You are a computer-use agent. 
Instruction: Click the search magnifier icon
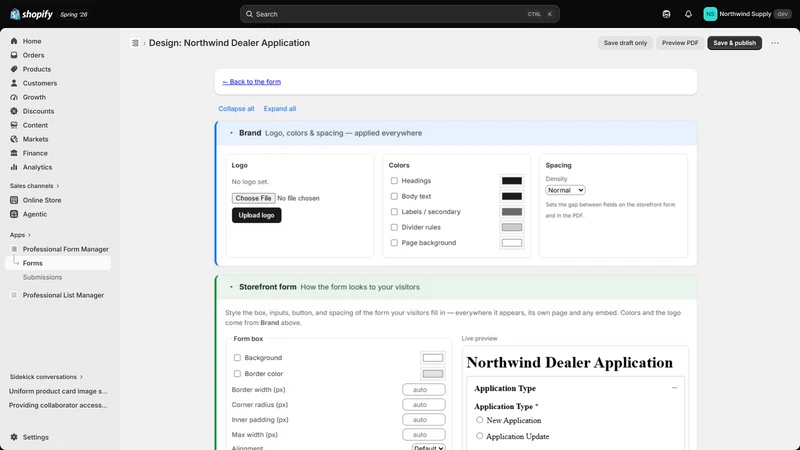pos(249,14)
